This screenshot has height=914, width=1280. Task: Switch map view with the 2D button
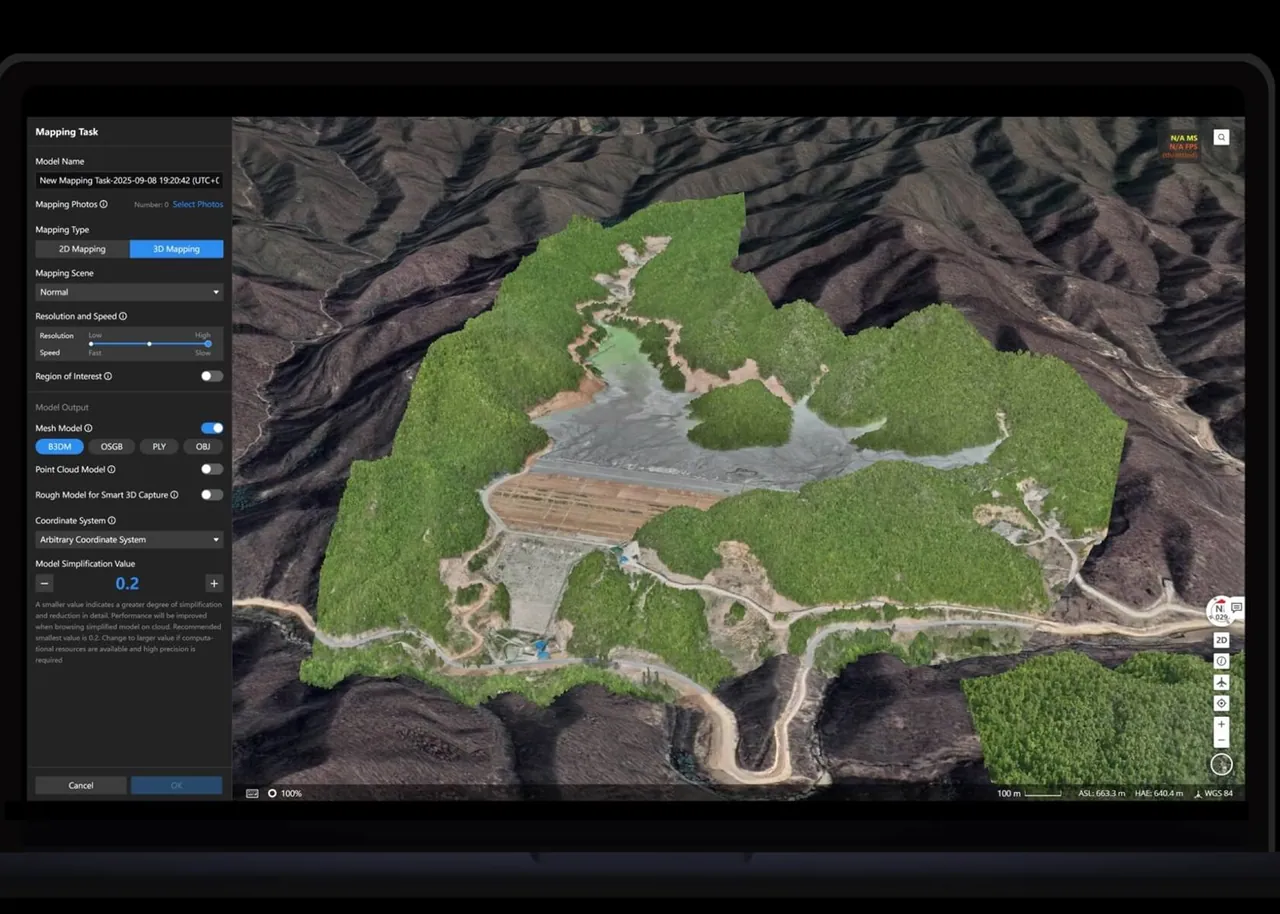pos(1221,640)
